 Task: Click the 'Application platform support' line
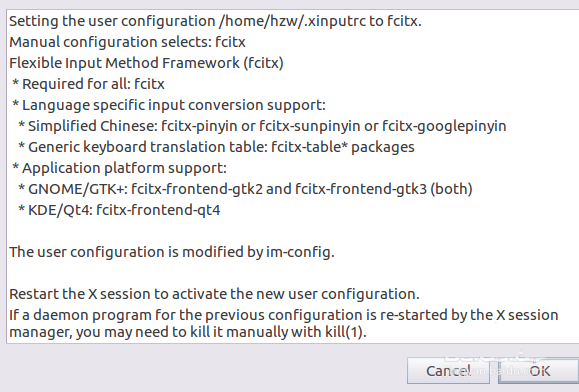[x=119, y=168]
